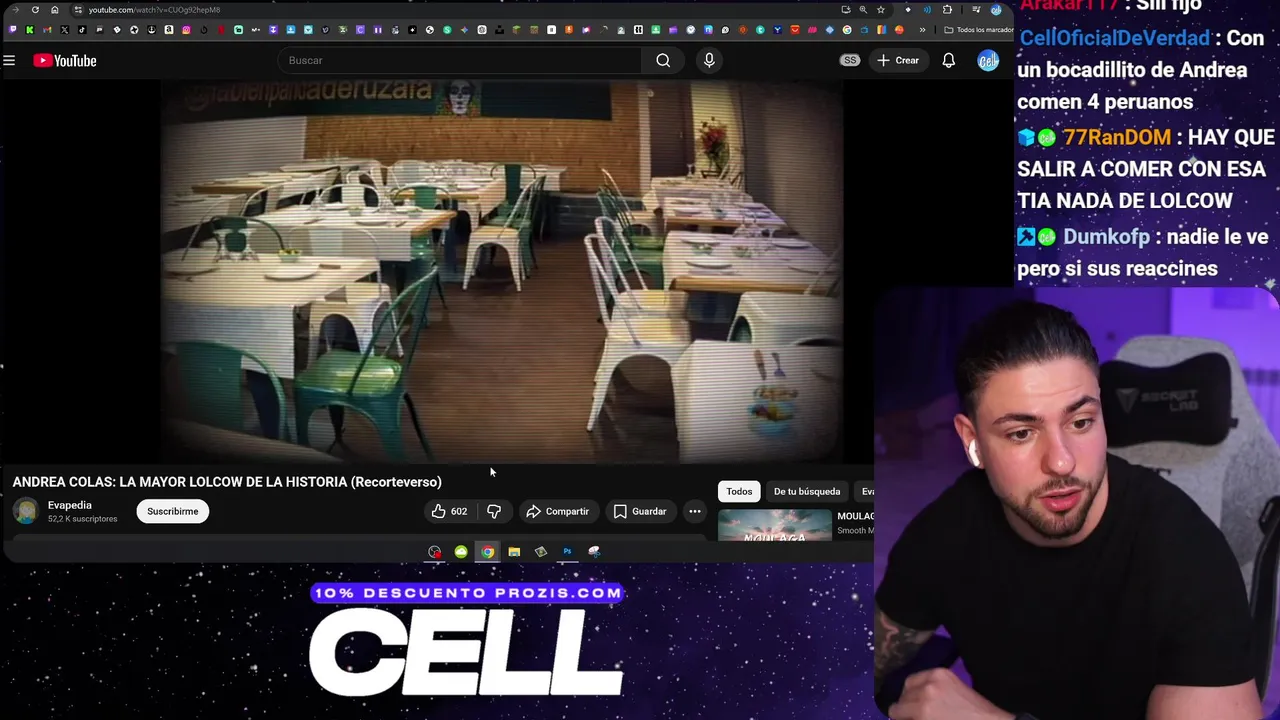Start voice search with the microphone

tap(709, 60)
